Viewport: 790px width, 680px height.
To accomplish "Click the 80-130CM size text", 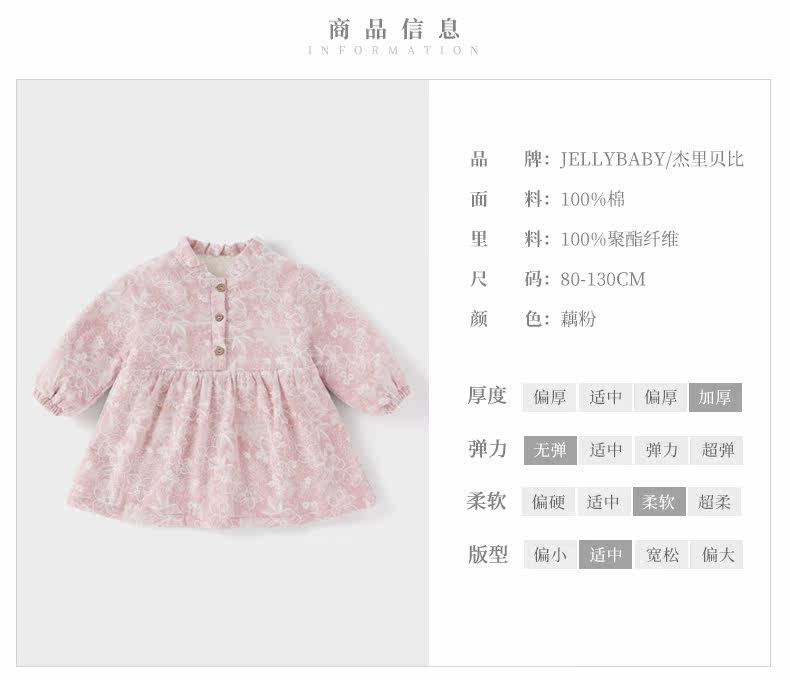I will click(603, 279).
